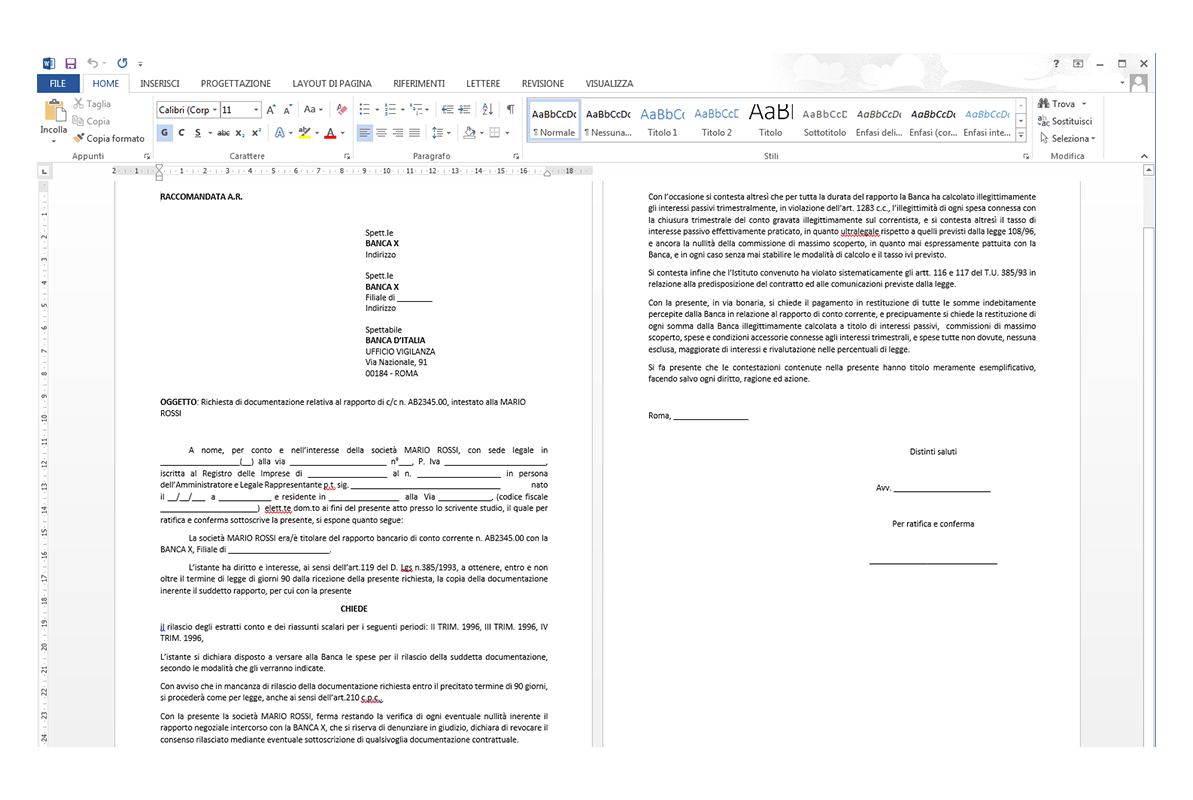The width and height of the screenshot is (1193, 800).
Task: Click the red font color swatch
Action: [x=330, y=133]
